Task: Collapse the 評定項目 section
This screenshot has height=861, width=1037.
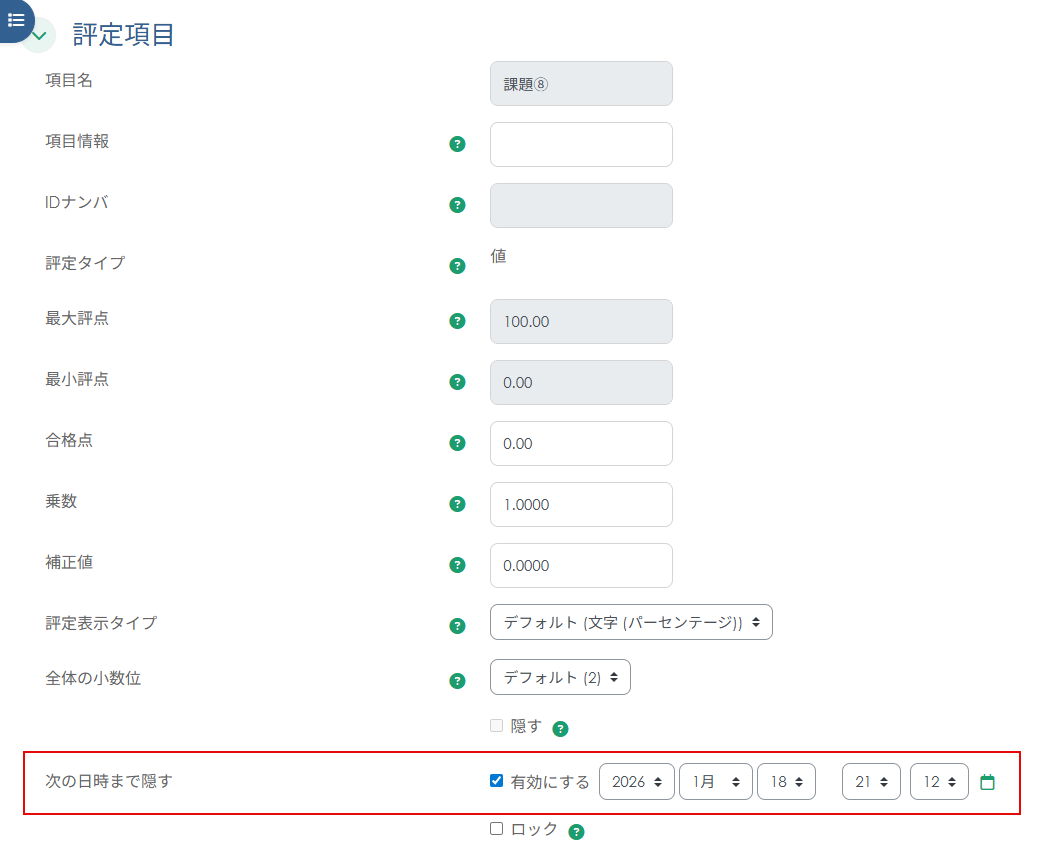Action: 39,36
